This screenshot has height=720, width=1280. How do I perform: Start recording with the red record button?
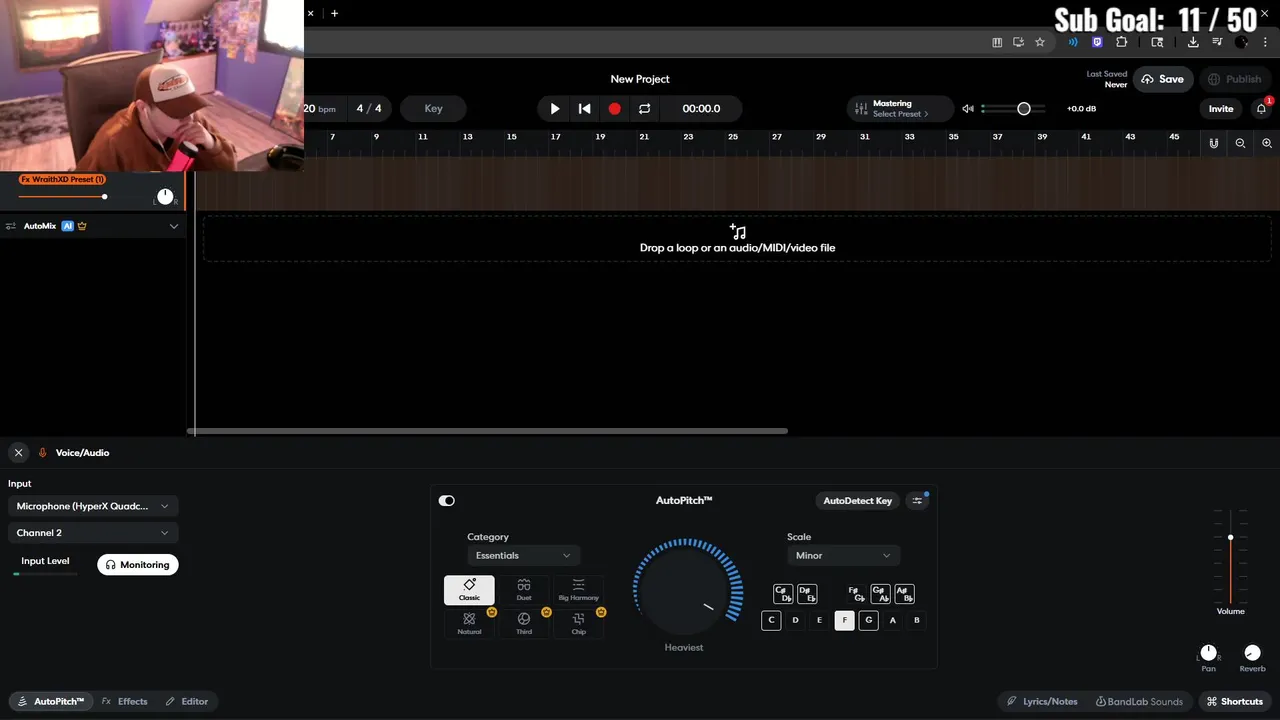615,108
